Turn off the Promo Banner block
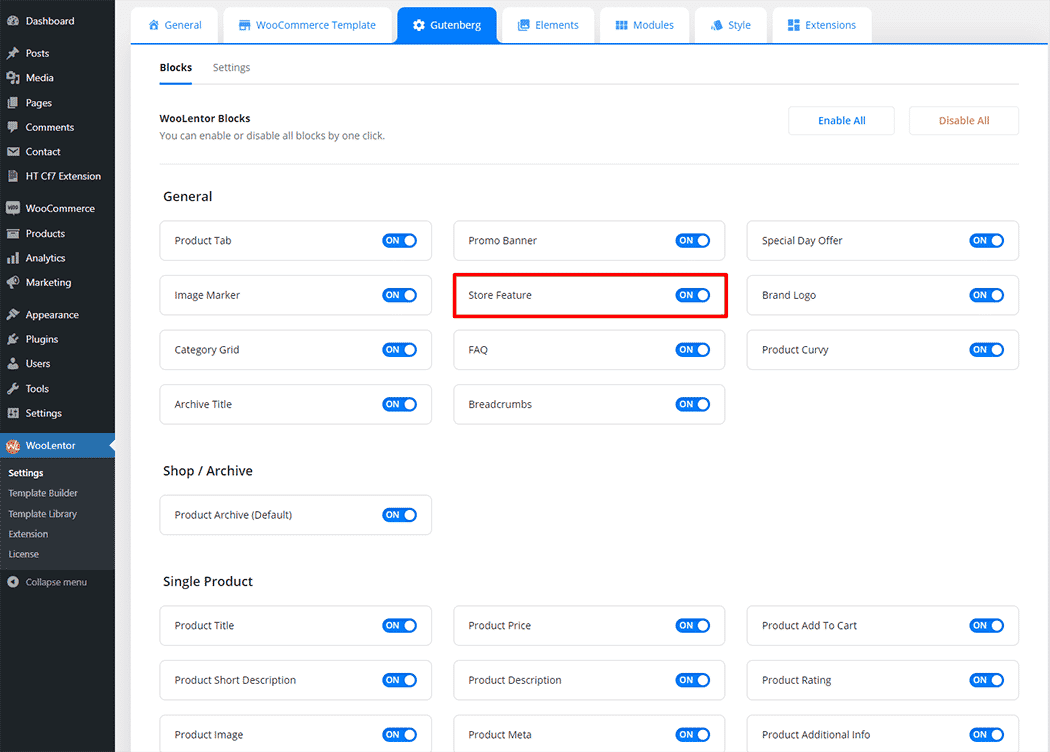This screenshot has height=752, width=1050. [692, 240]
